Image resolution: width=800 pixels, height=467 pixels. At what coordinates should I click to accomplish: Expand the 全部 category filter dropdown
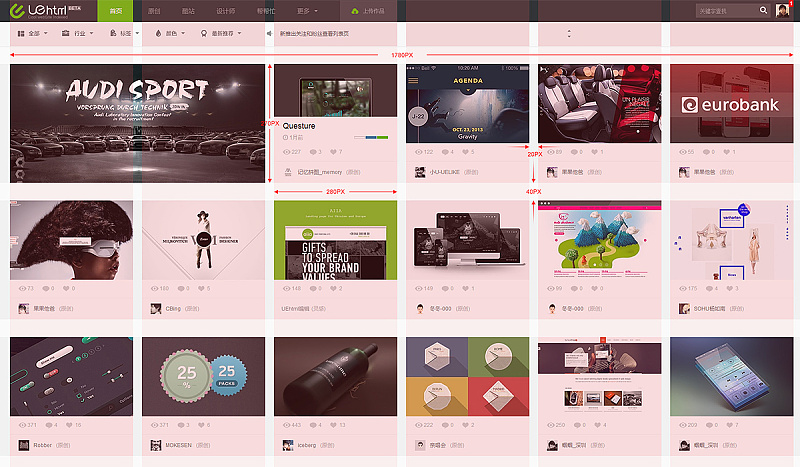[x=33, y=33]
